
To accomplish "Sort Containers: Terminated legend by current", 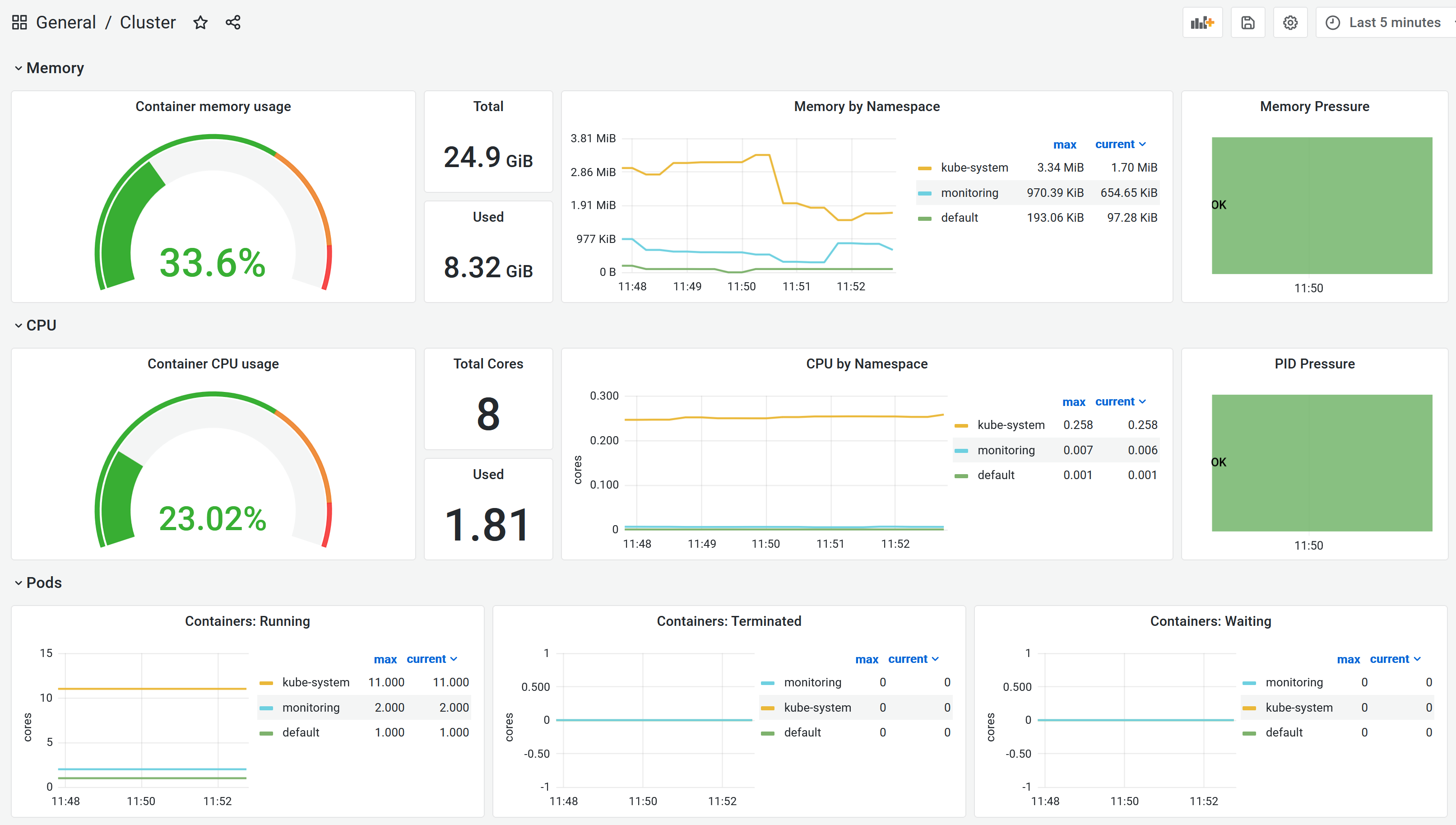I will [913, 659].
